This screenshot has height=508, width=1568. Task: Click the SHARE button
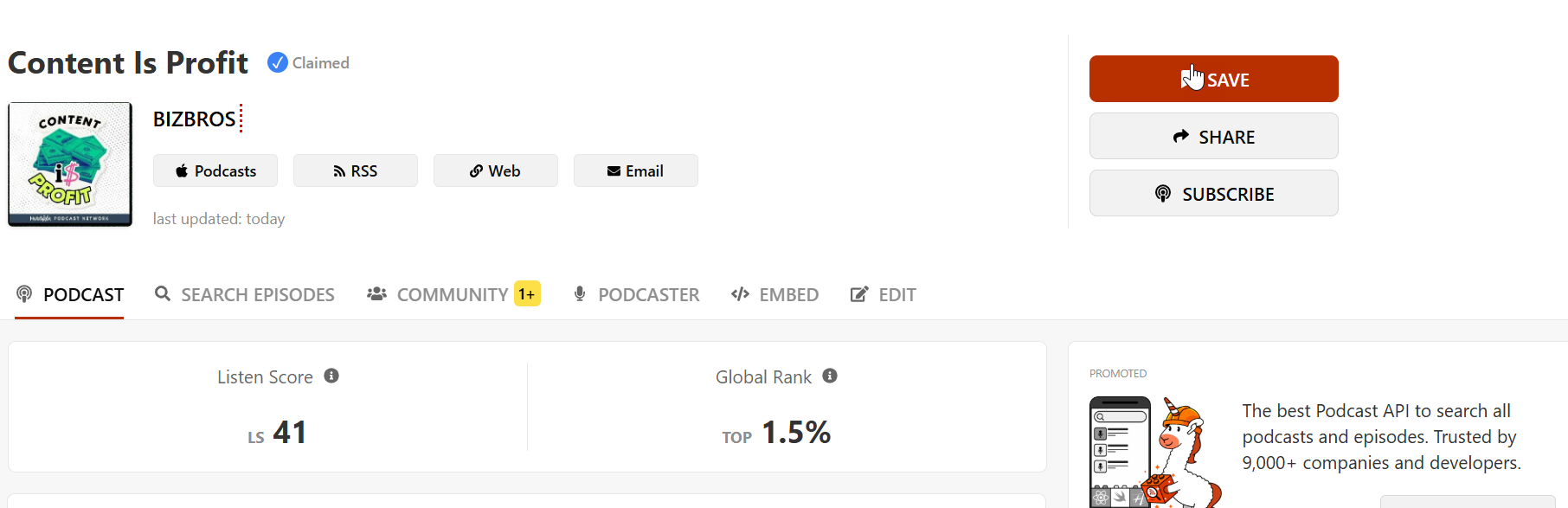1213,136
